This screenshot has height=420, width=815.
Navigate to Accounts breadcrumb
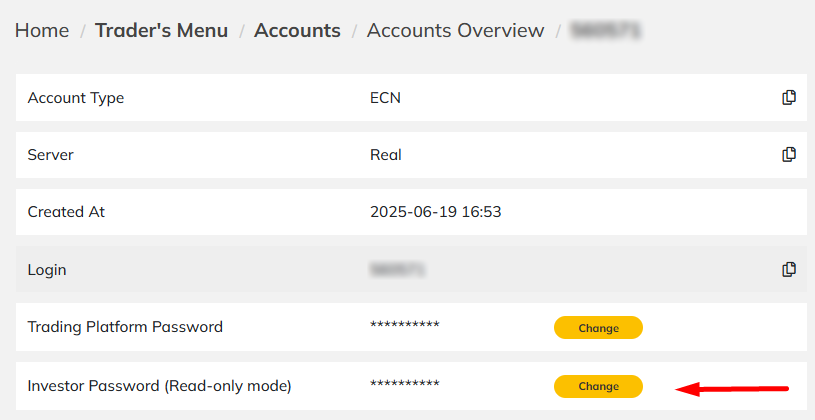pyautogui.click(x=297, y=30)
